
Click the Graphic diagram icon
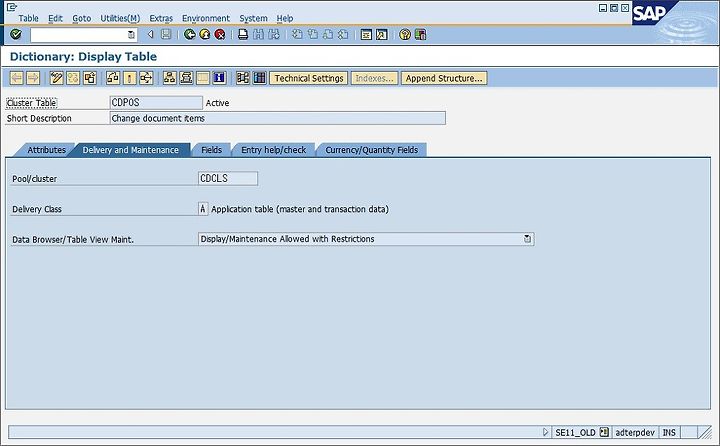(x=242, y=78)
